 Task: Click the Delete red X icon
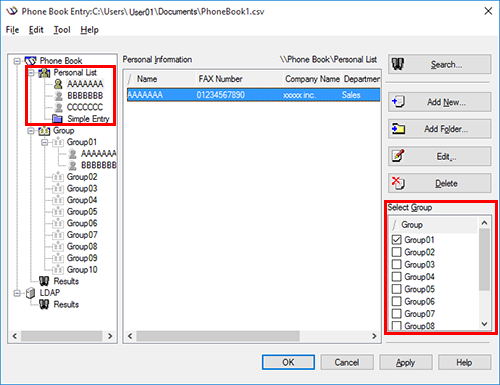click(x=398, y=183)
